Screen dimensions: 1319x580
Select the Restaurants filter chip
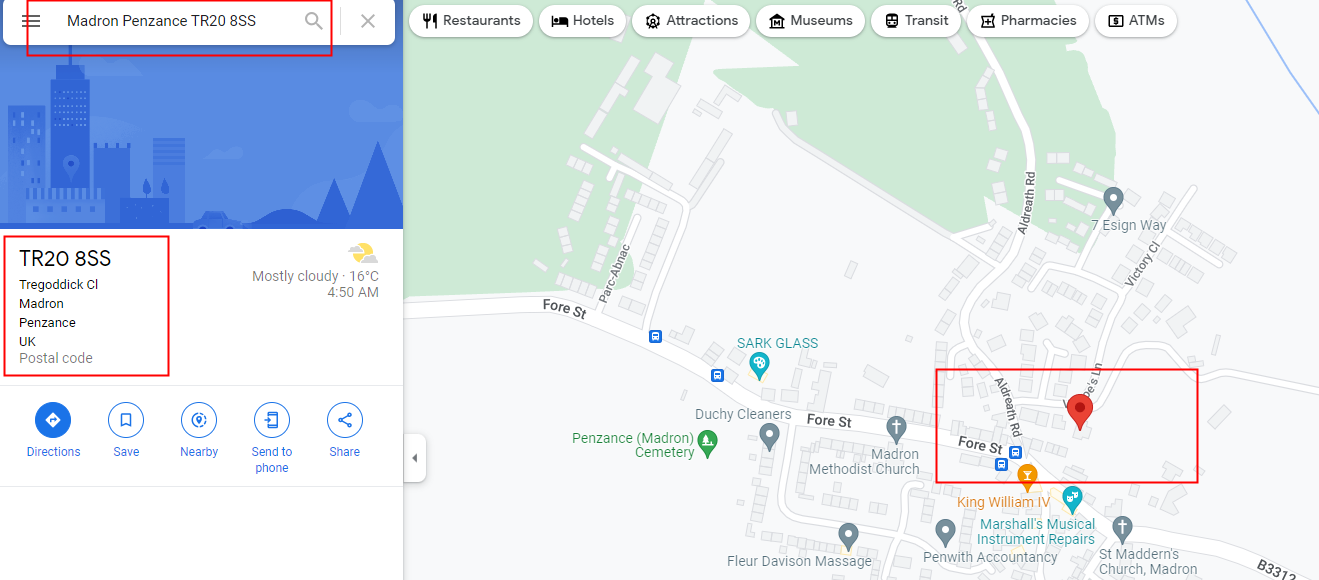pos(471,20)
